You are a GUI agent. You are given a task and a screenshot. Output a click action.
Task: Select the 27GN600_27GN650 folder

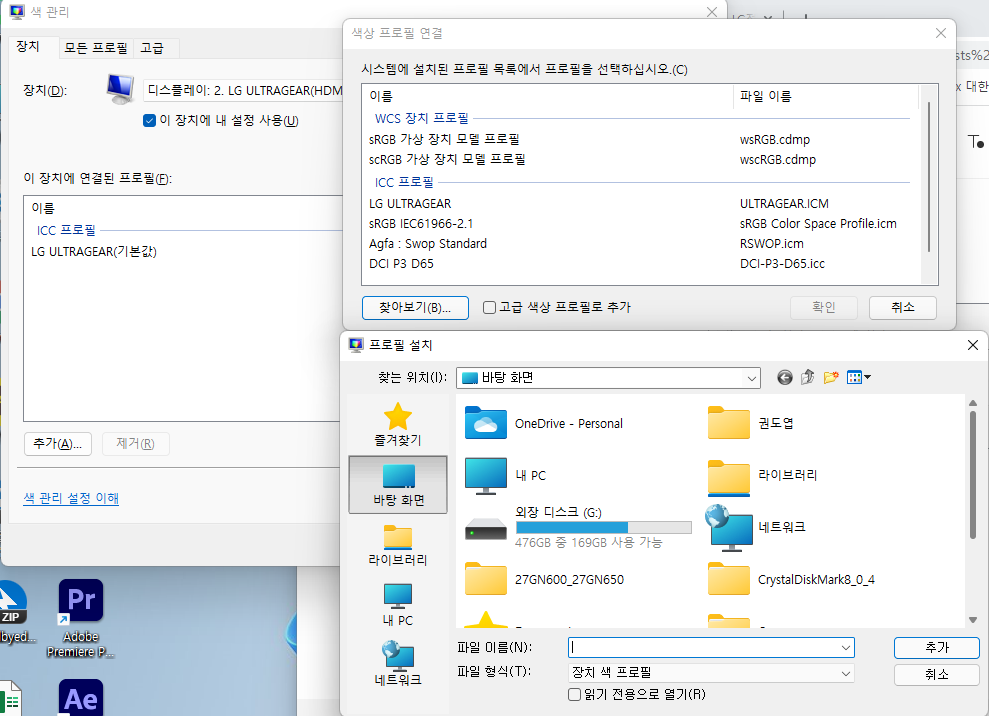(x=544, y=579)
